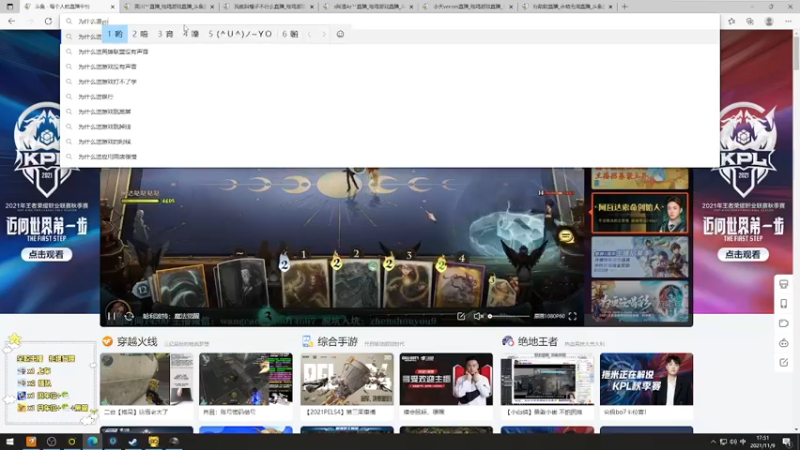
Task: Adjust the player volume slider
Action: click(509, 316)
